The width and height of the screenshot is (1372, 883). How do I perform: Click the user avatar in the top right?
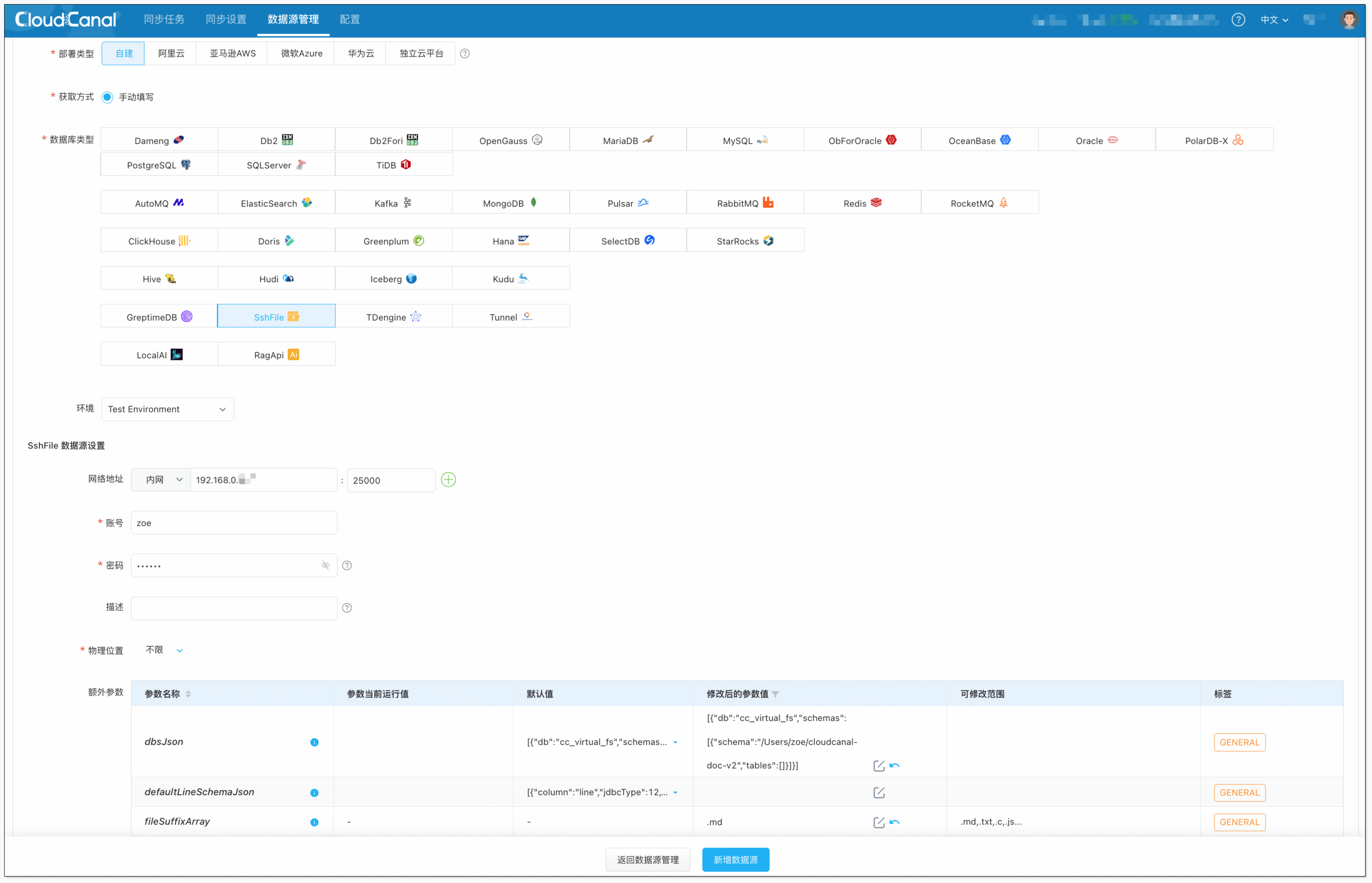pos(1349,20)
